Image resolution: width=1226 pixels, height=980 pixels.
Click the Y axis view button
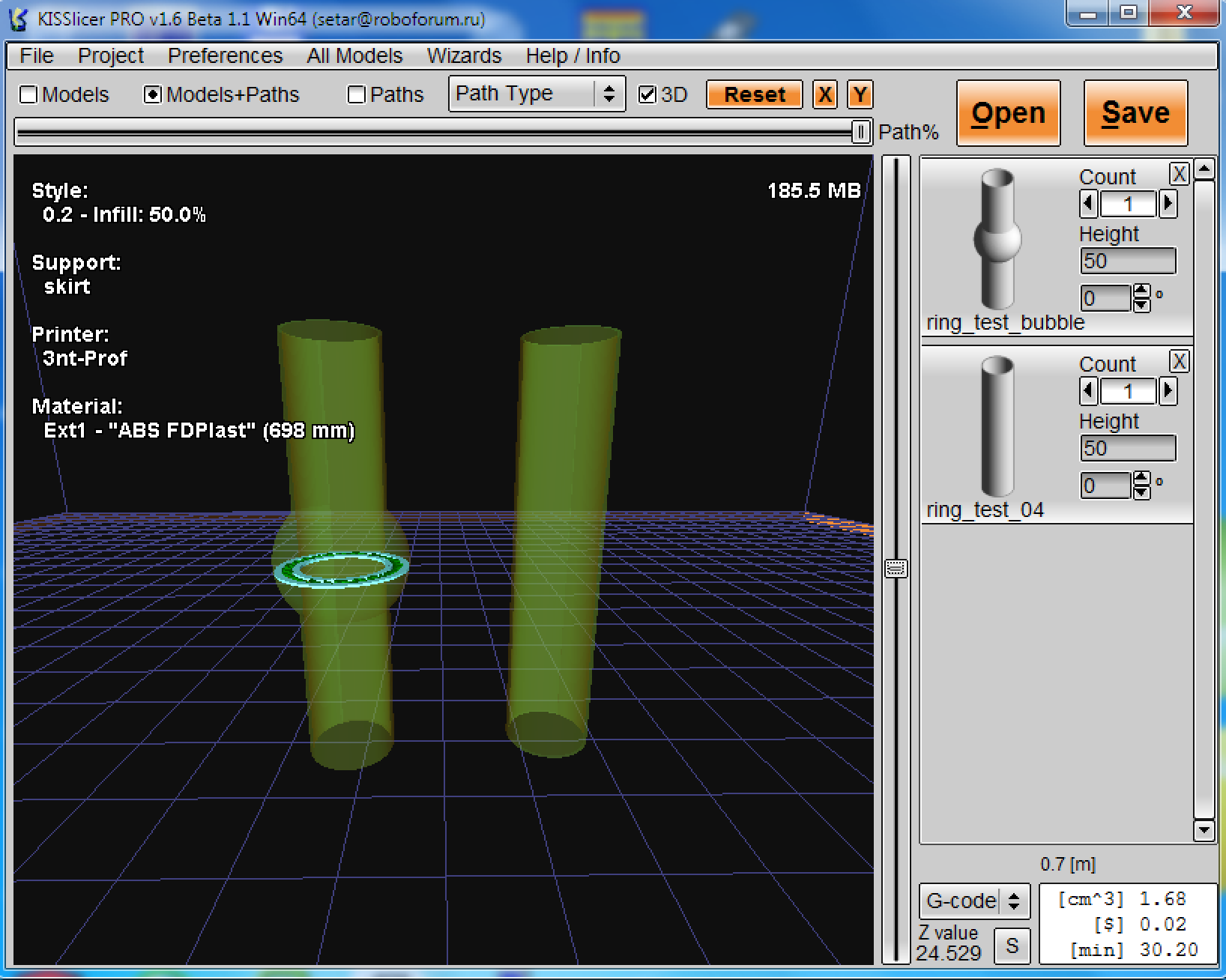(x=860, y=95)
